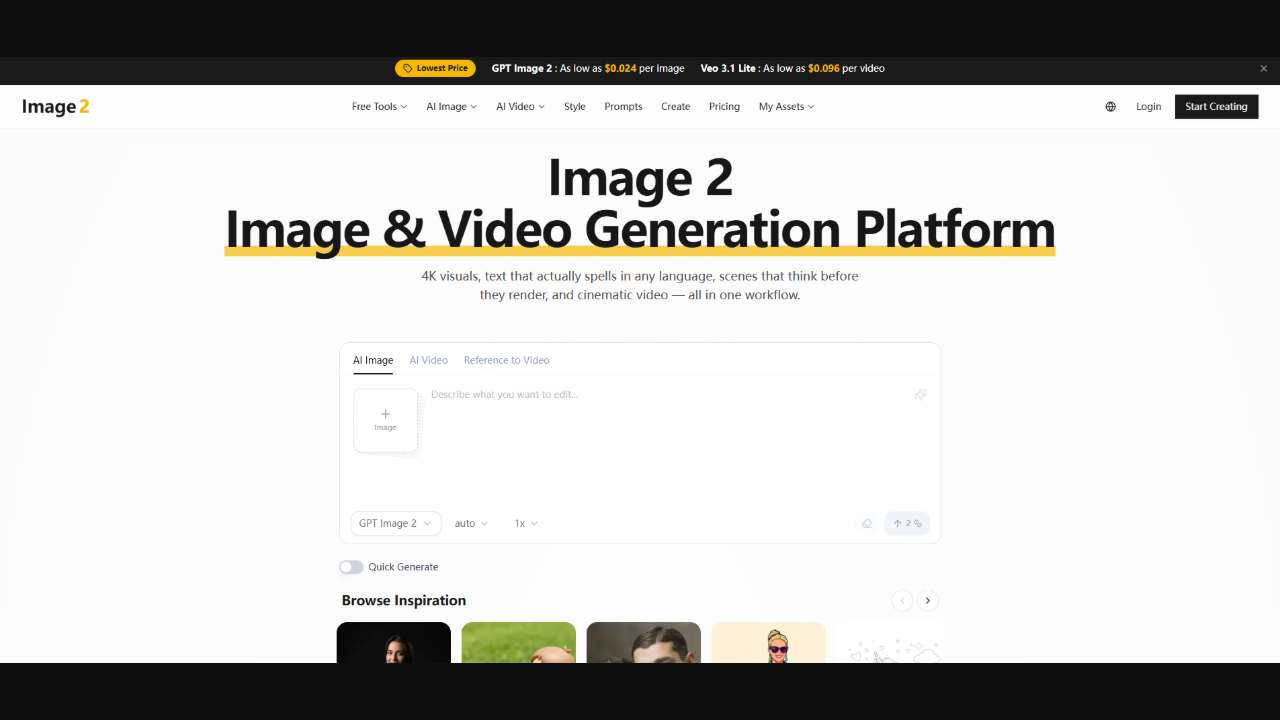The image size is (1280, 720).
Task: Select the AI Image tab
Action: [373, 360]
